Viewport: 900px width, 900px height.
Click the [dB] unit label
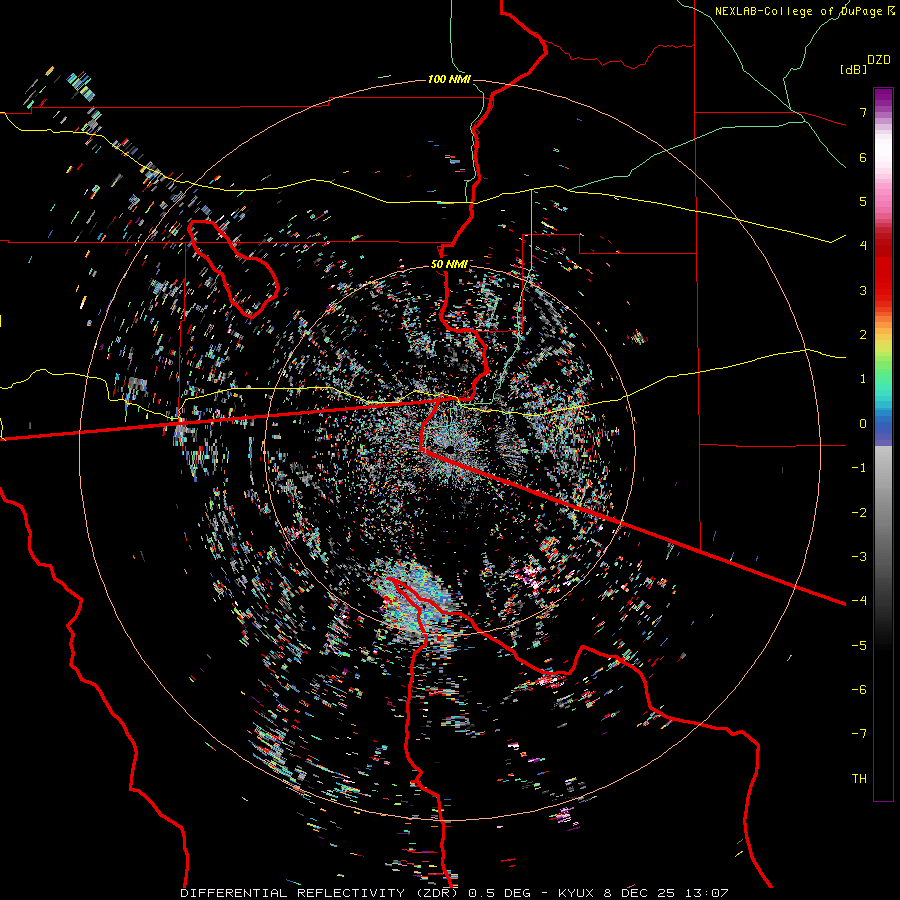click(853, 69)
